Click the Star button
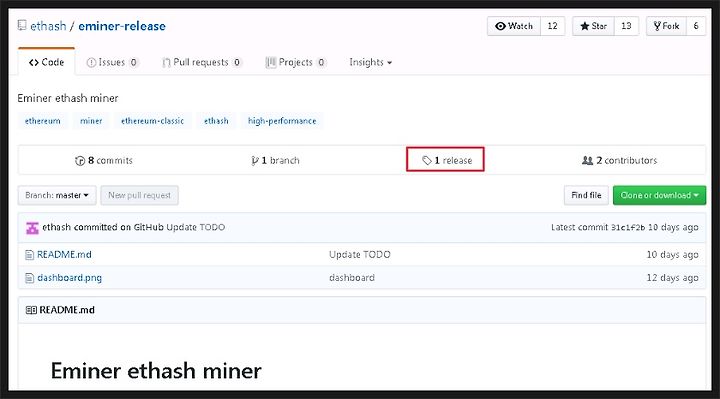The width and height of the screenshot is (720, 399). coord(593,26)
